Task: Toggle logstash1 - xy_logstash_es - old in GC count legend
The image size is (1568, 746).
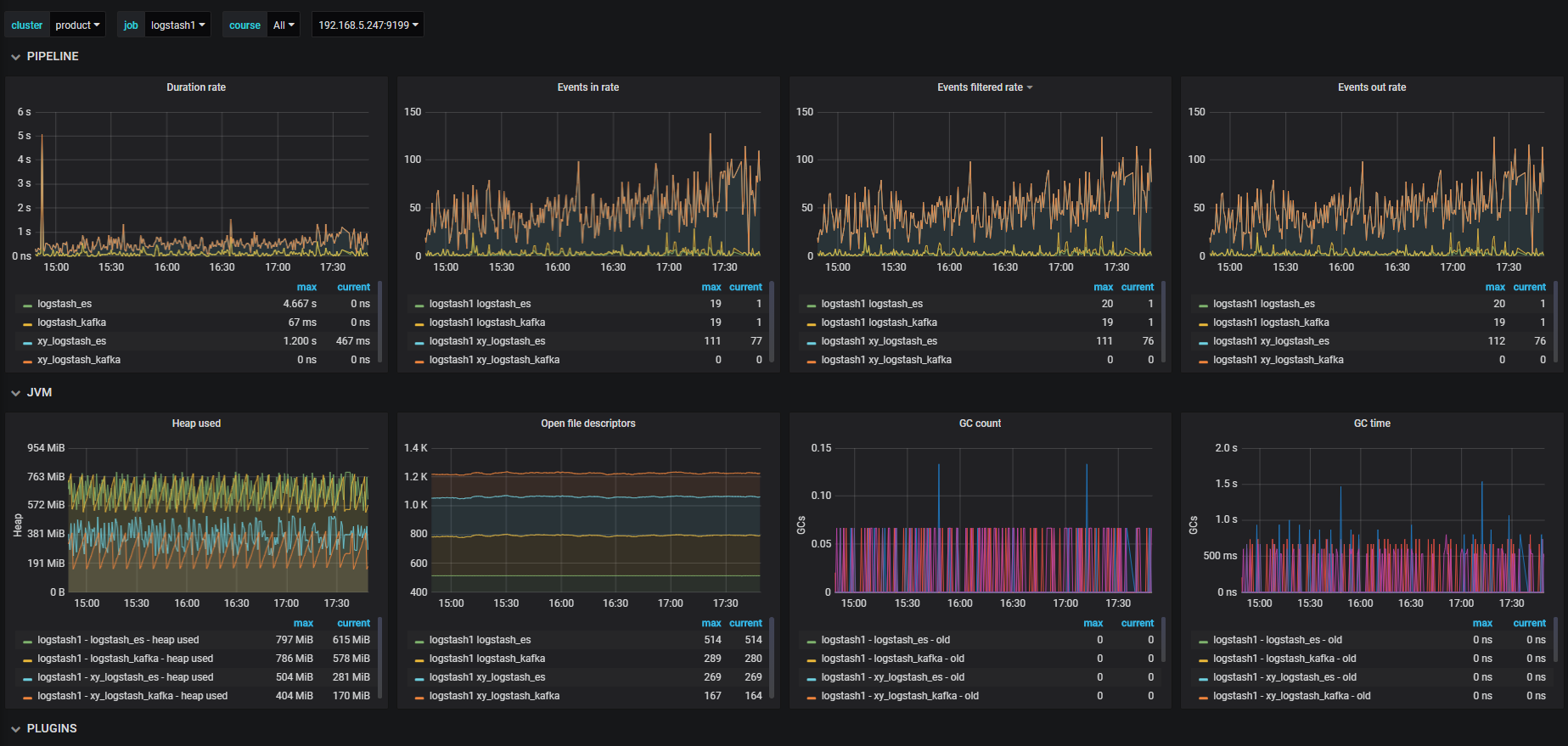Action: click(x=892, y=677)
